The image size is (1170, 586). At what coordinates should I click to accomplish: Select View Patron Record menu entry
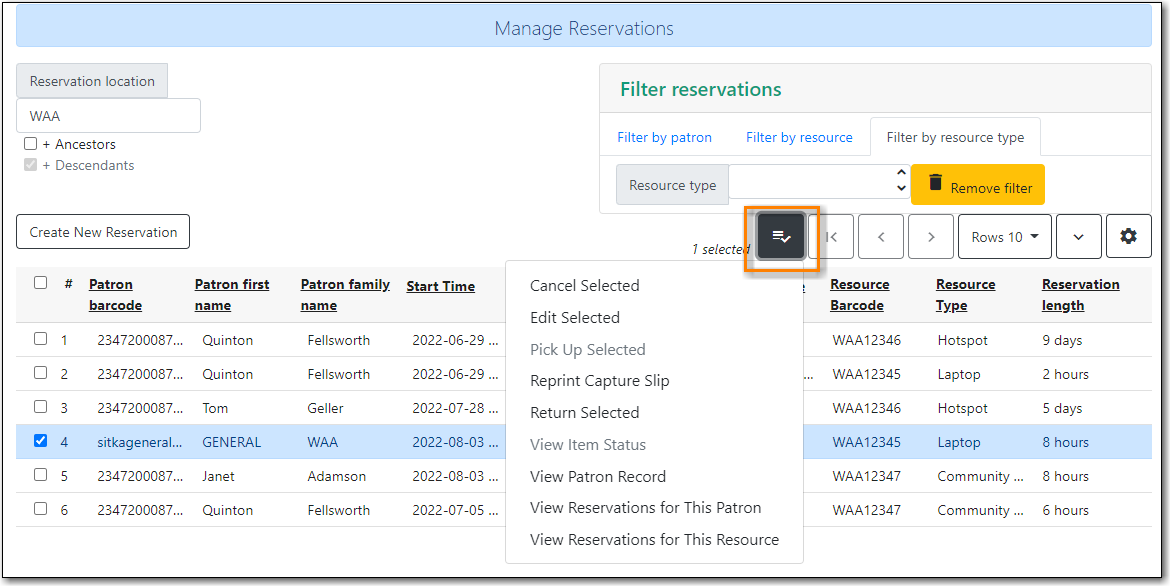click(597, 476)
